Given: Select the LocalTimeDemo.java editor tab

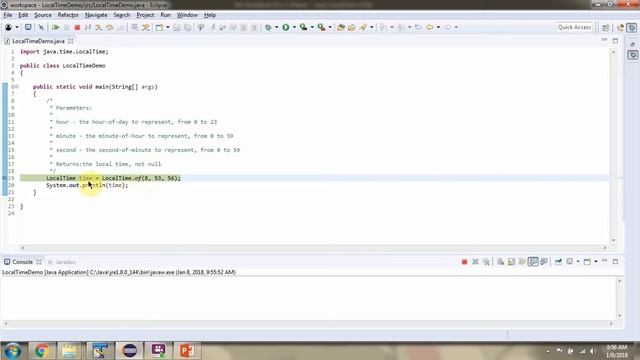Looking at the screenshot, I should (x=38, y=41).
